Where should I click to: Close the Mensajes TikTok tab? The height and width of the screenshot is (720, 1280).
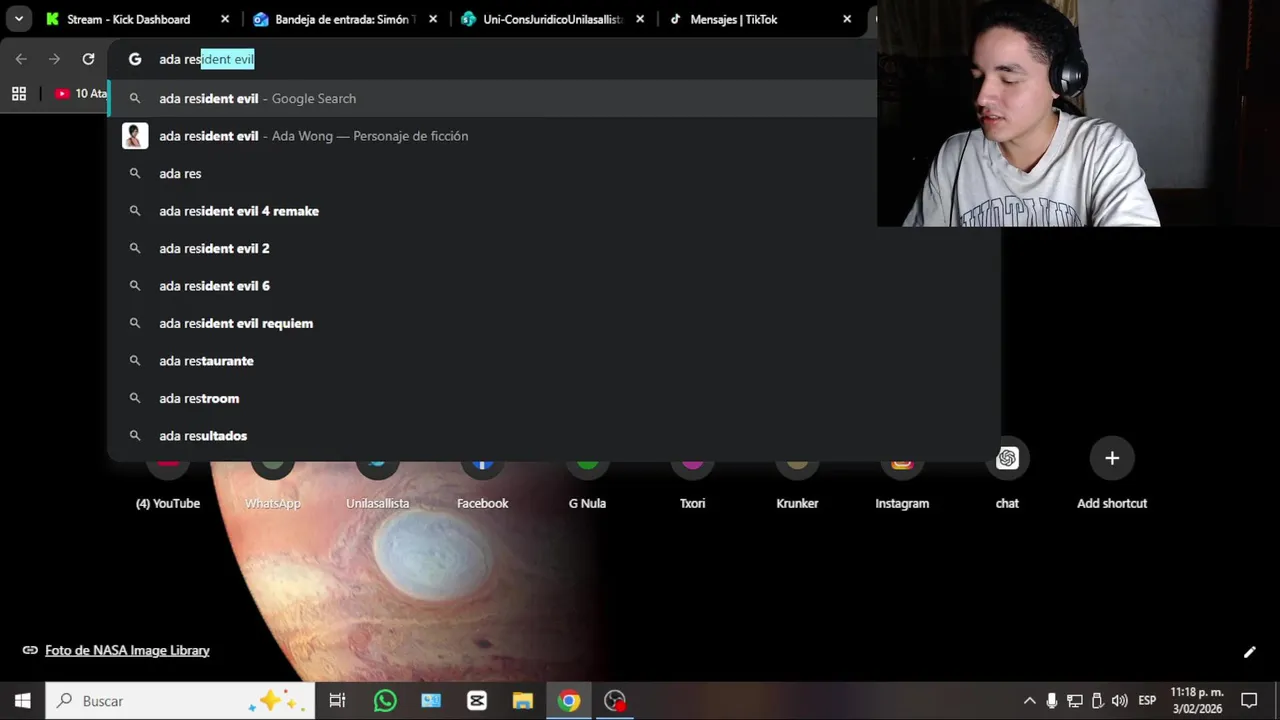847,19
